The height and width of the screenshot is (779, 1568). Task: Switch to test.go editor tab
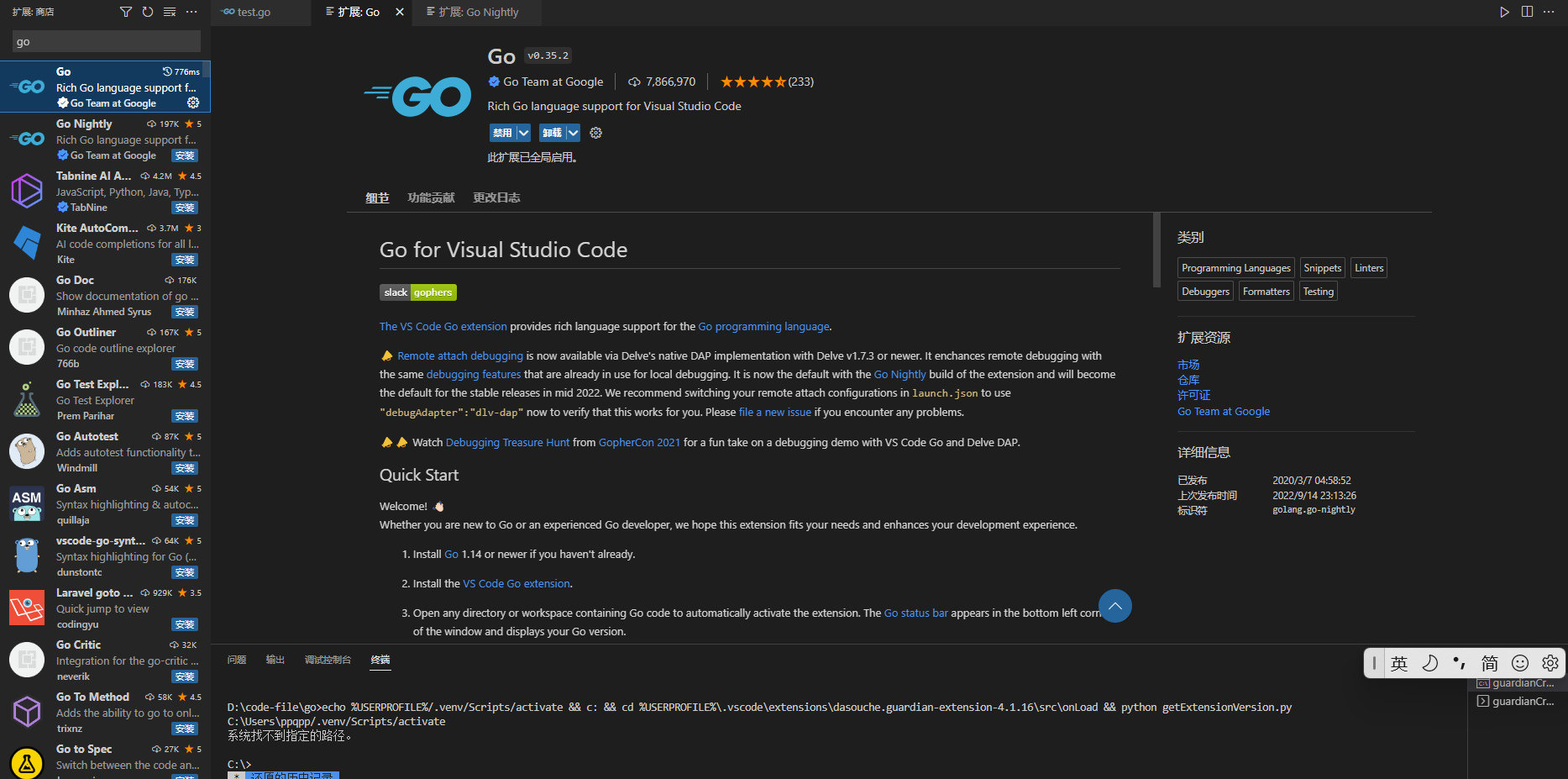(261, 12)
